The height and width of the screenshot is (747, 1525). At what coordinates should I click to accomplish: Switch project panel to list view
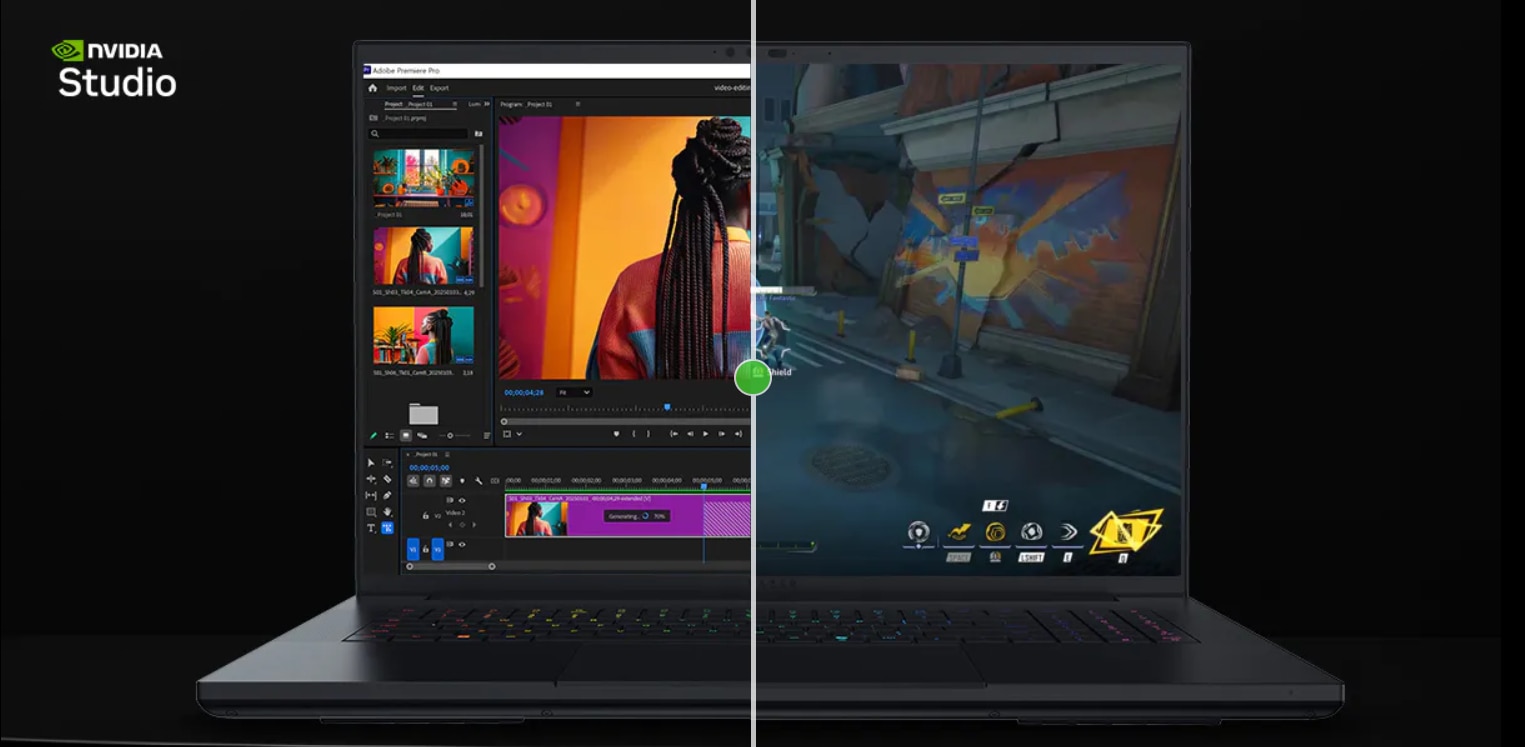coord(389,436)
